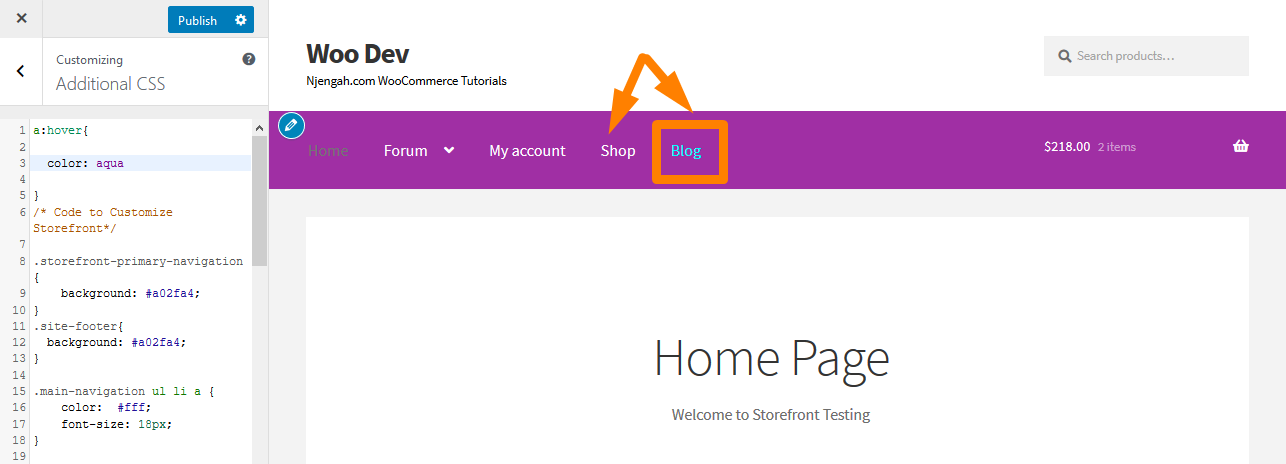Screen dimensions: 1286x464
Task: Place cursor on the color: aqua line
Action: (x=141, y=163)
